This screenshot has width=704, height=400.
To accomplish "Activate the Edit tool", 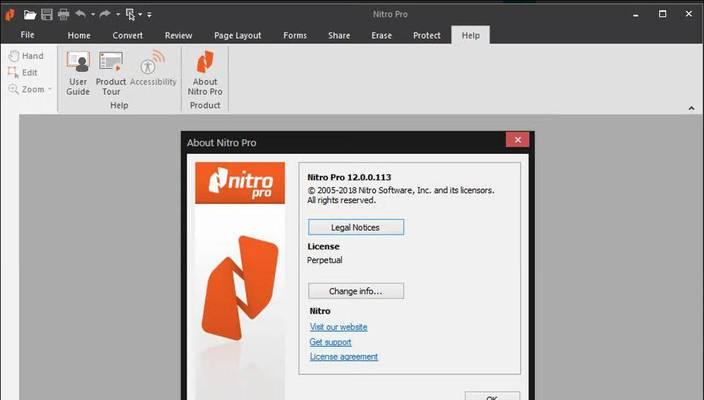I will pyautogui.click(x=23, y=72).
